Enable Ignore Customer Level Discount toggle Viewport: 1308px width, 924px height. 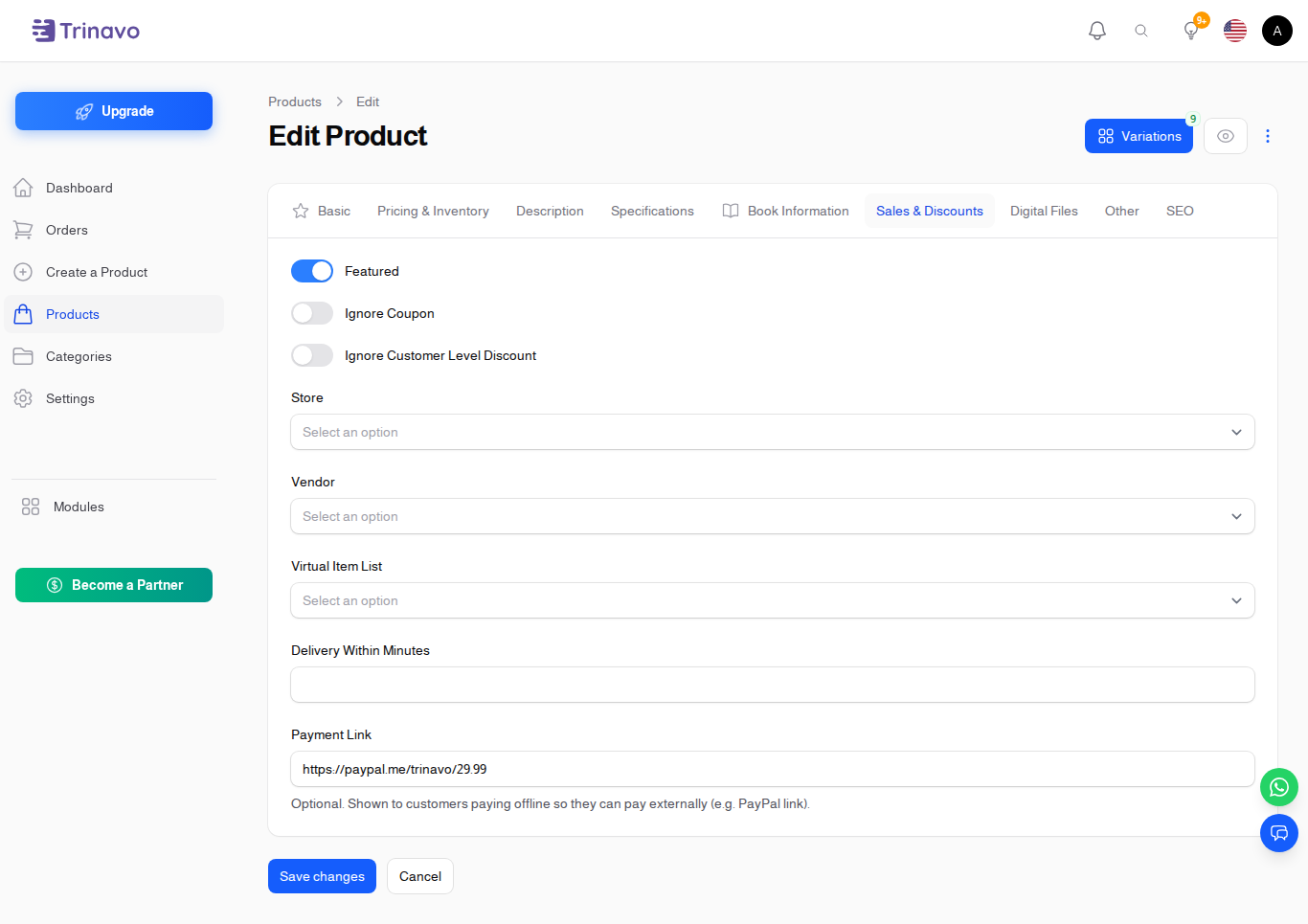tap(312, 355)
